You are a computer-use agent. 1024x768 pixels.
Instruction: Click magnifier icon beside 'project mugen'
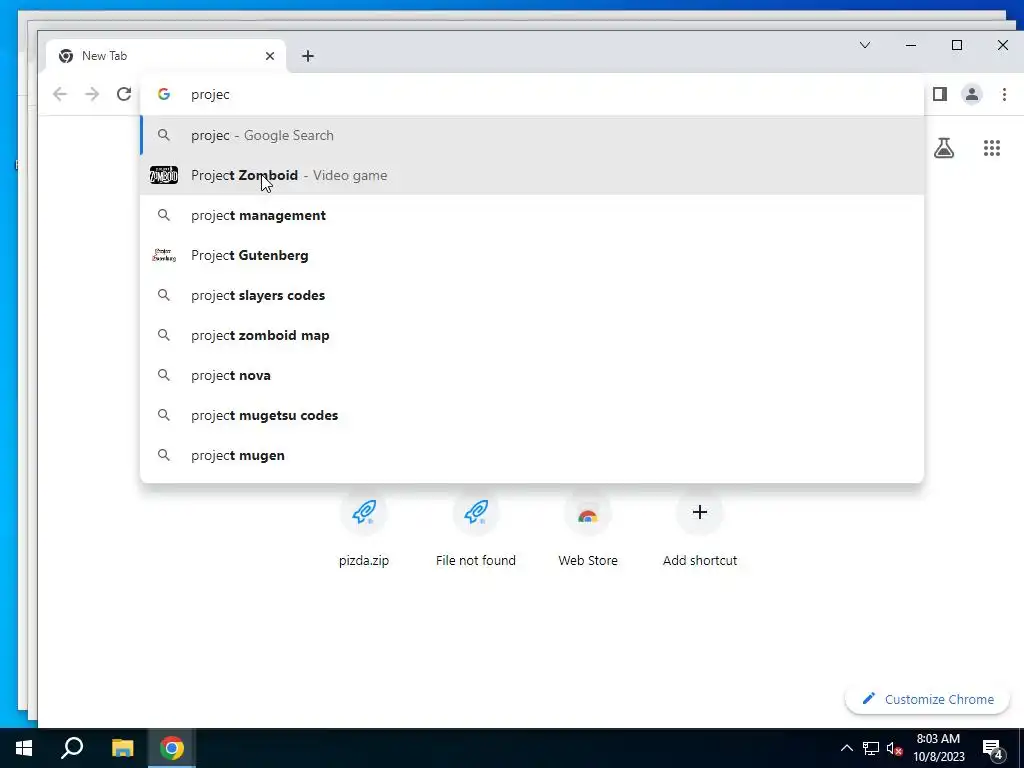click(164, 455)
